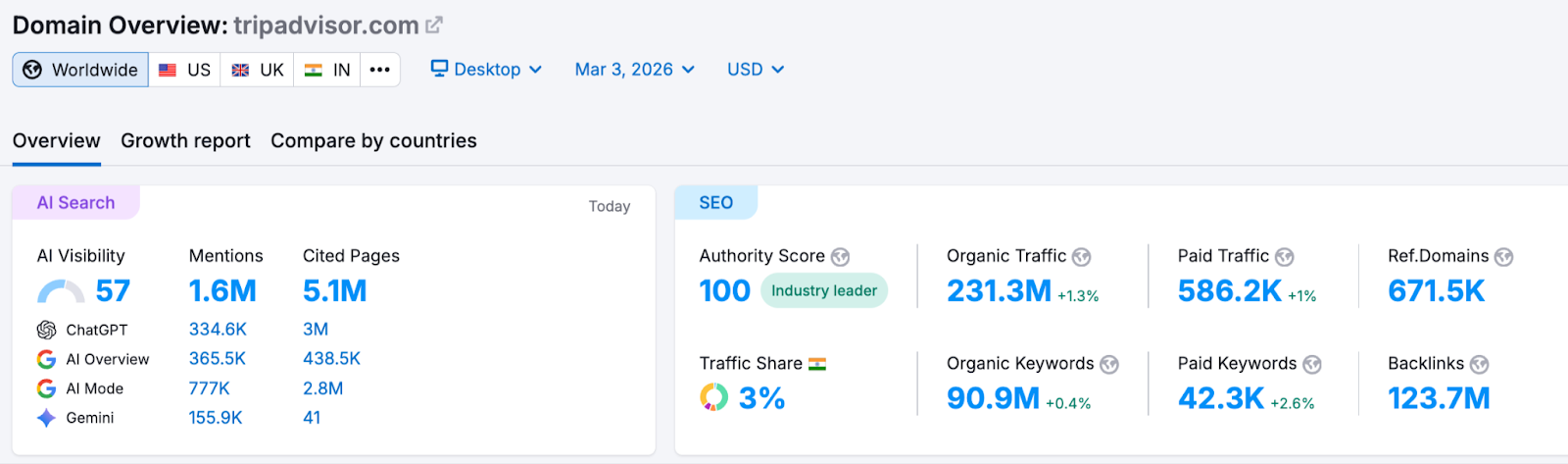Click the India flag icon
This screenshot has height=464, width=1568.
click(x=314, y=70)
